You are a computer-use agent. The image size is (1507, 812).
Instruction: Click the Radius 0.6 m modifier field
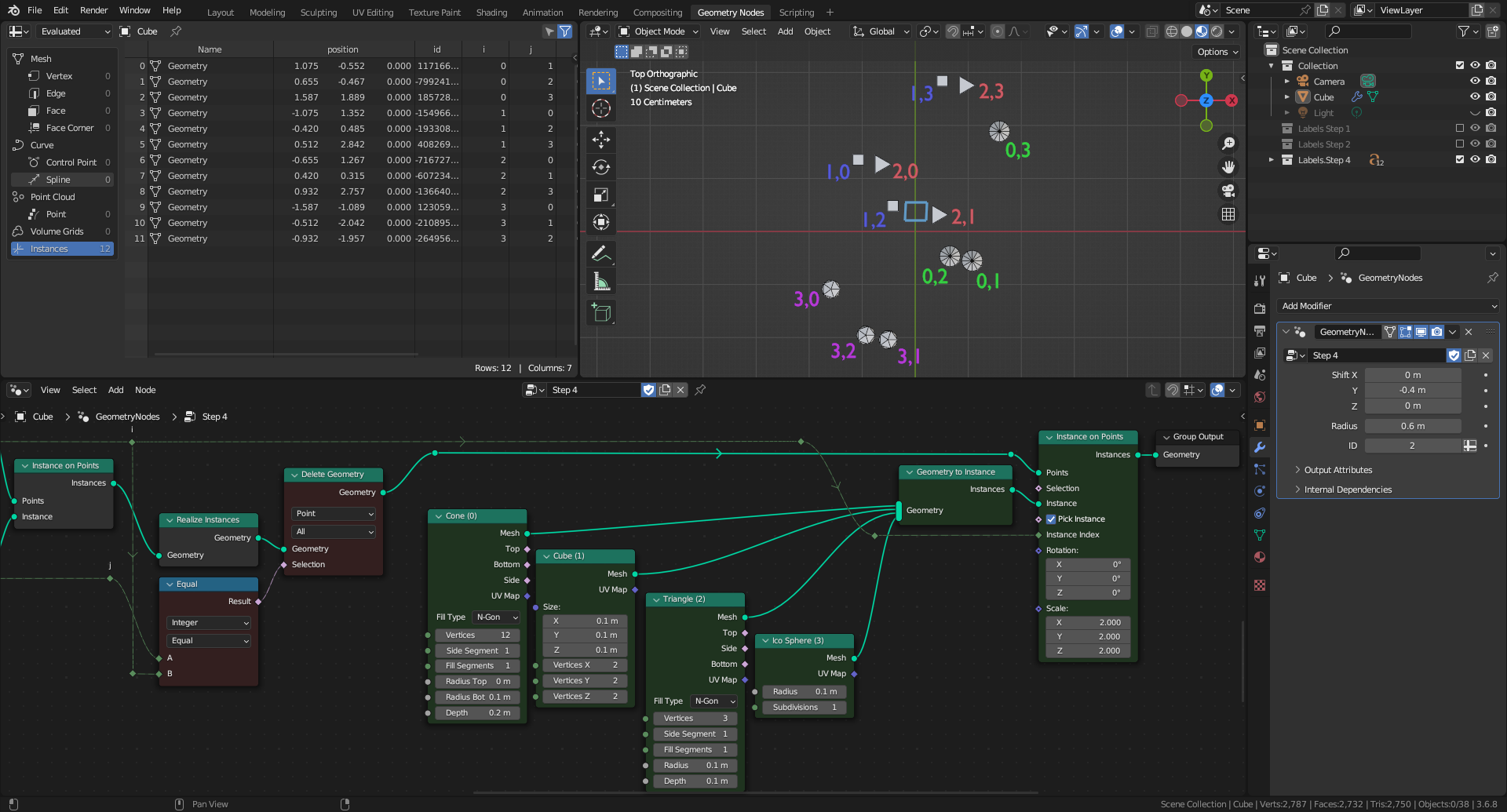tap(1412, 426)
